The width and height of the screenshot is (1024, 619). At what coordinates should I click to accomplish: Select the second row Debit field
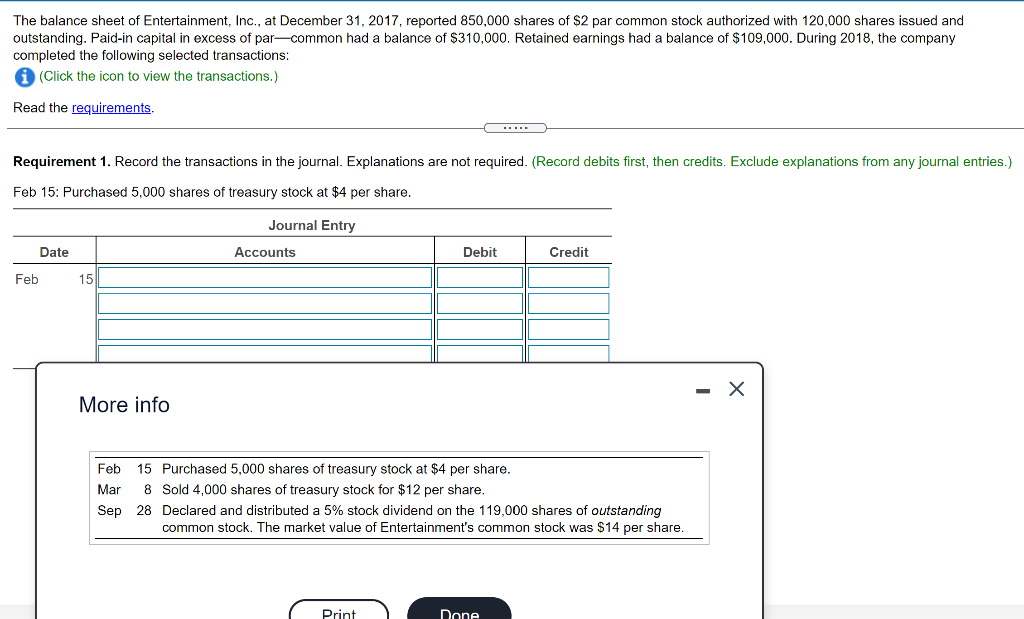(480, 302)
